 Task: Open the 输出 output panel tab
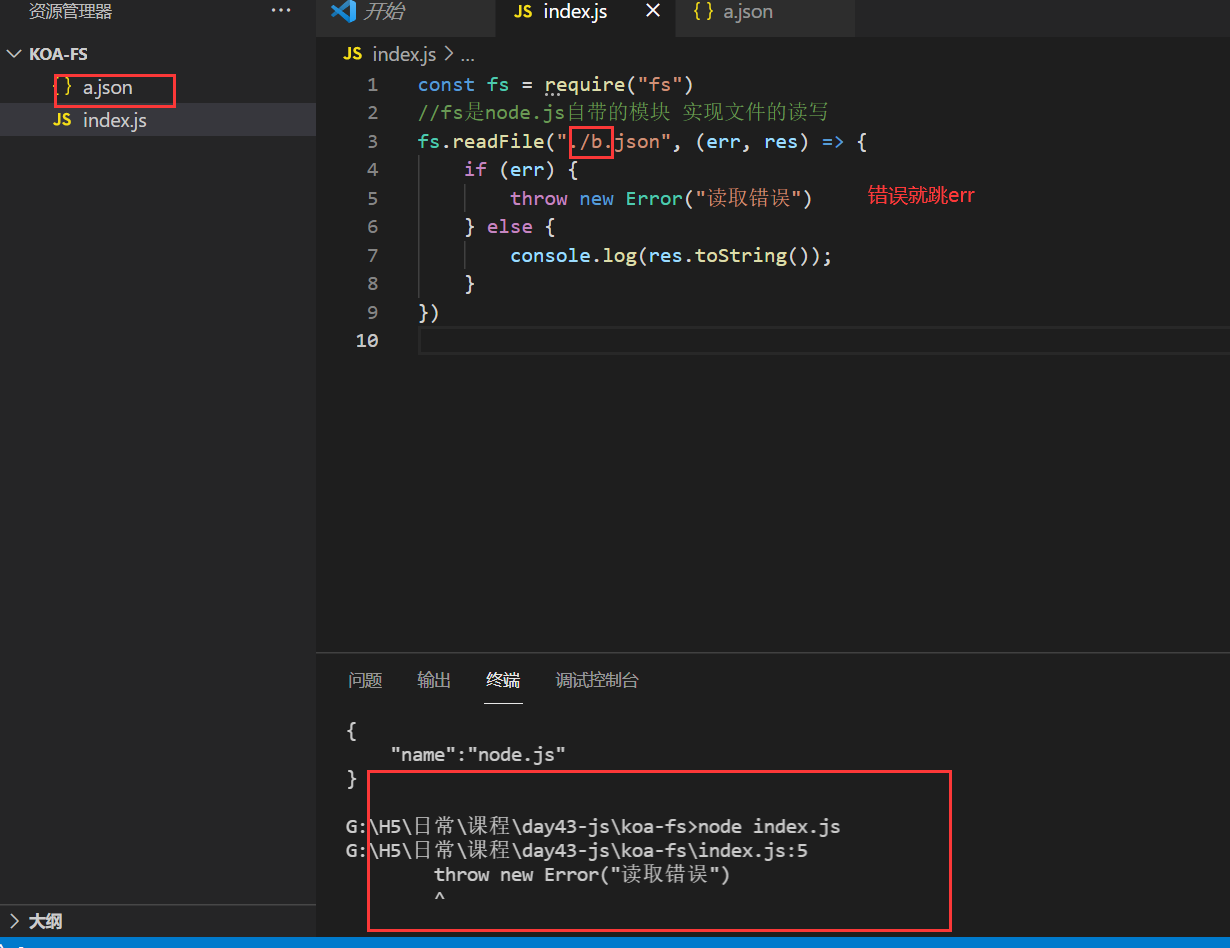pyautogui.click(x=434, y=680)
